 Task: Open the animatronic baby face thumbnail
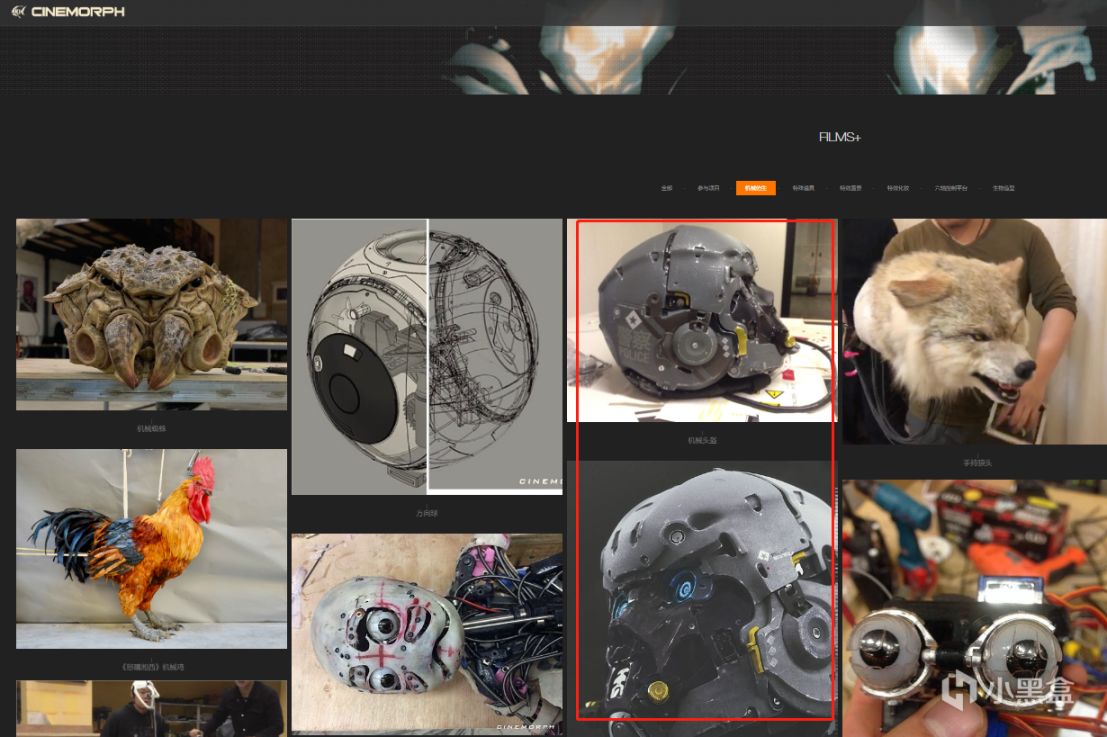point(427,633)
